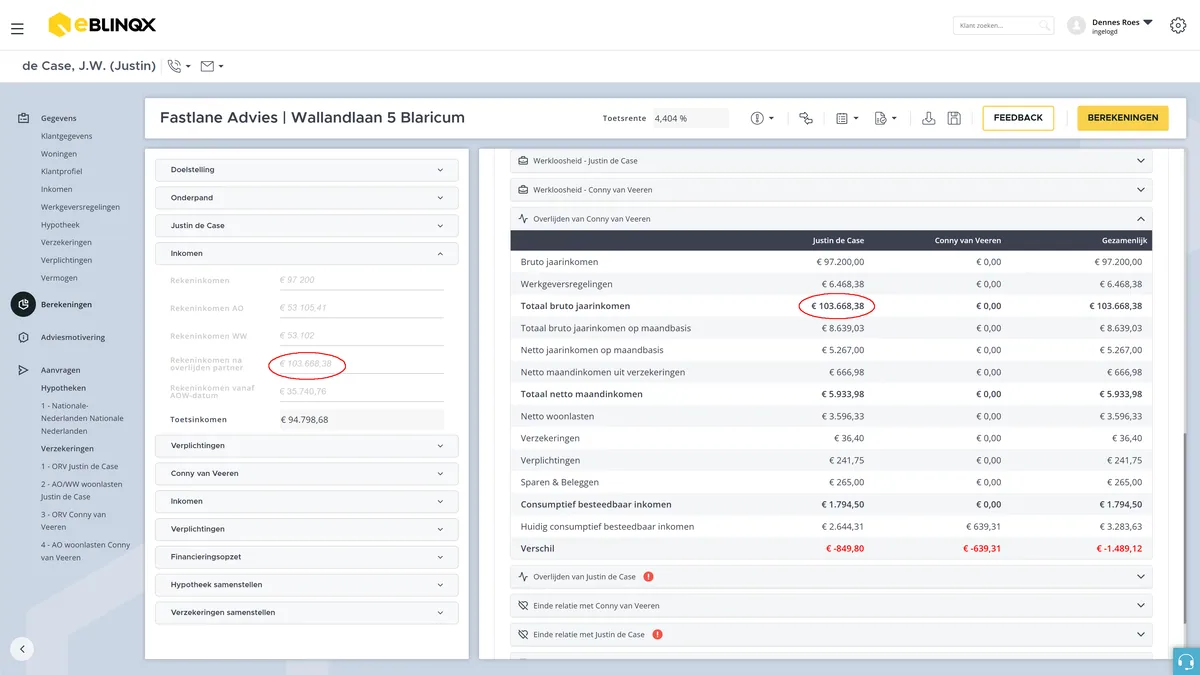Click the save diskette icon
This screenshot has width=1200, height=675.
coord(954,118)
